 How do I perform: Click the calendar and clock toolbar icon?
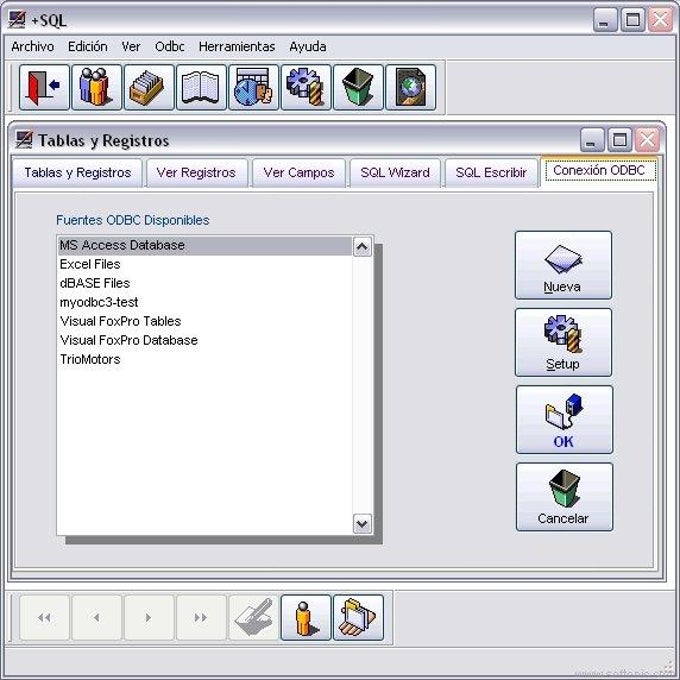pyautogui.click(x=254, y=87)
